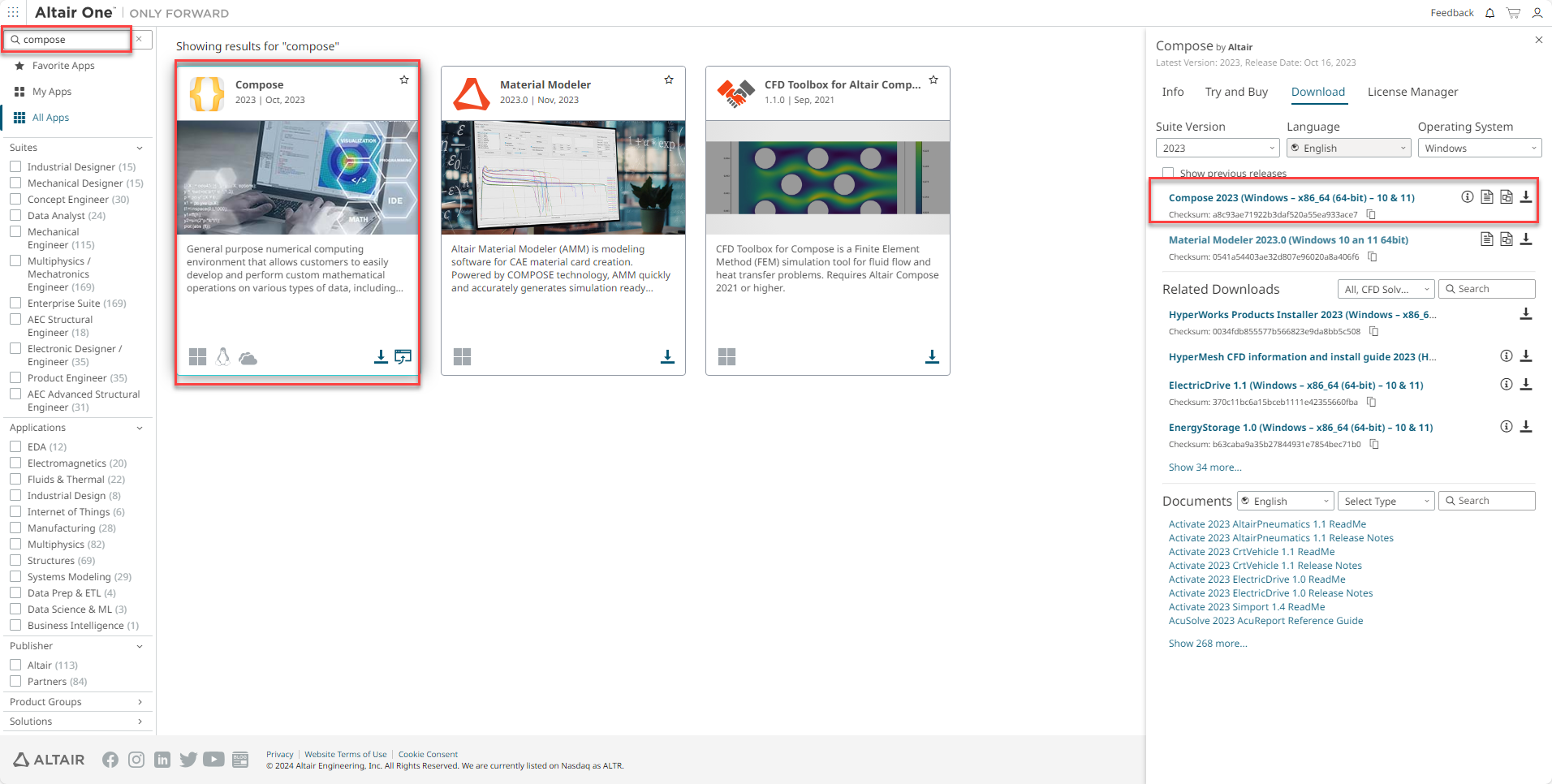Open the Privacy link in footer
Screen dimensions: 1552x784
pos(279,755)
